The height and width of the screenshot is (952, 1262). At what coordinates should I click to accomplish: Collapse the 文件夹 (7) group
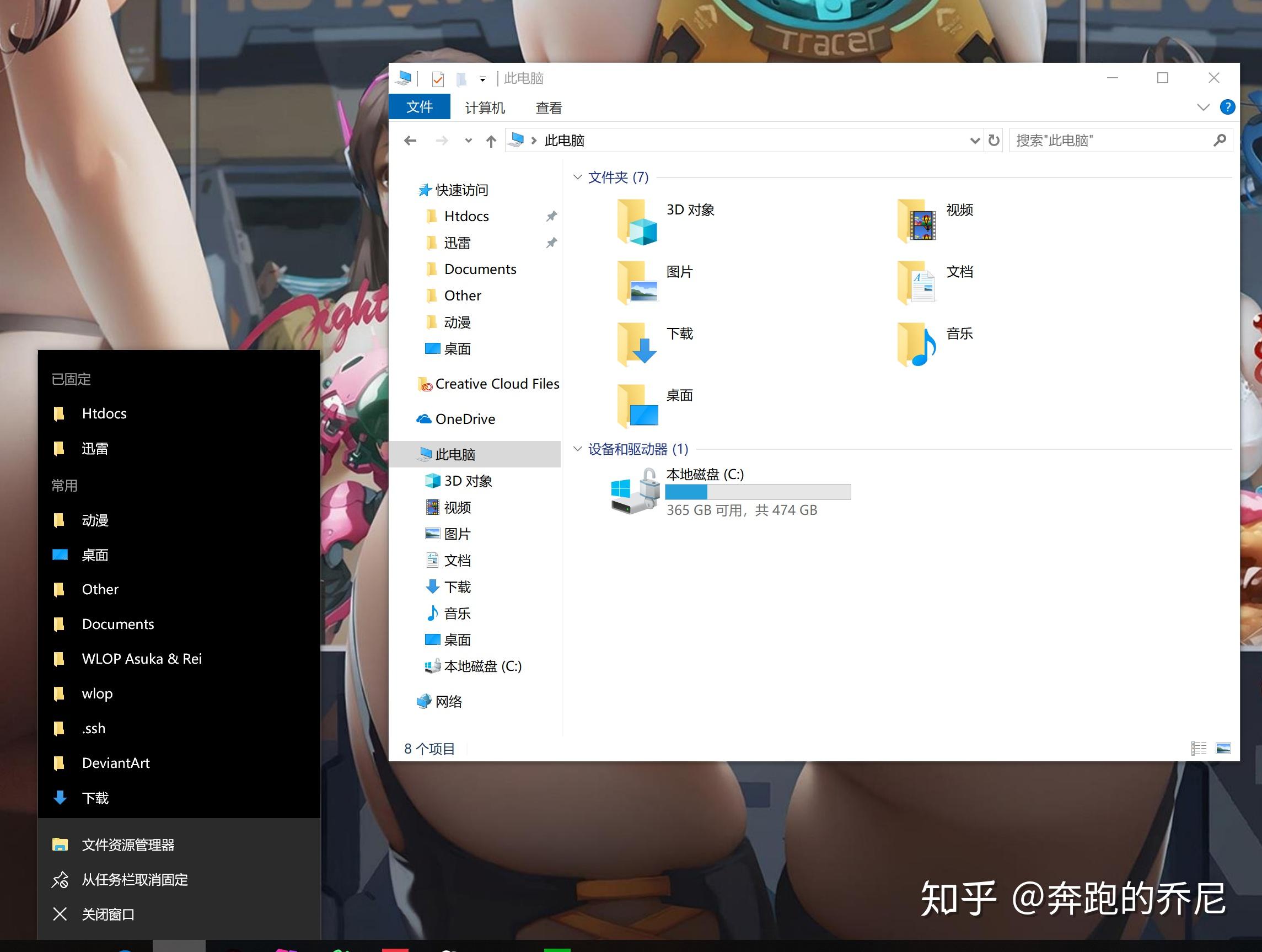(x=577, y=178)
